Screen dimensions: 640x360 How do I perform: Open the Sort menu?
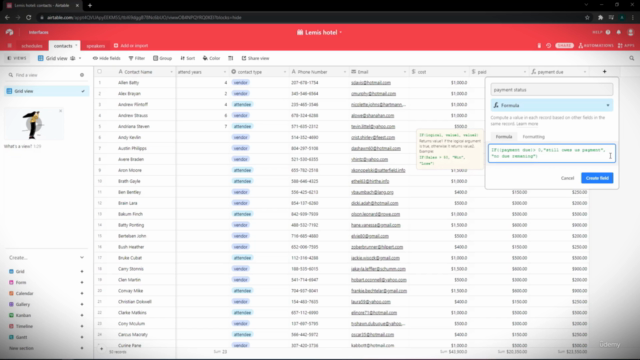(x=188, y=58)
